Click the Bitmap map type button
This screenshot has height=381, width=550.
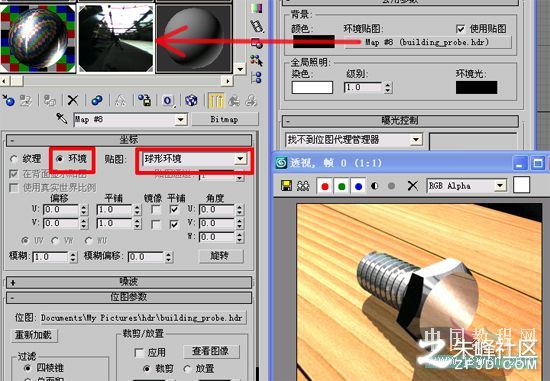point(224,119)
